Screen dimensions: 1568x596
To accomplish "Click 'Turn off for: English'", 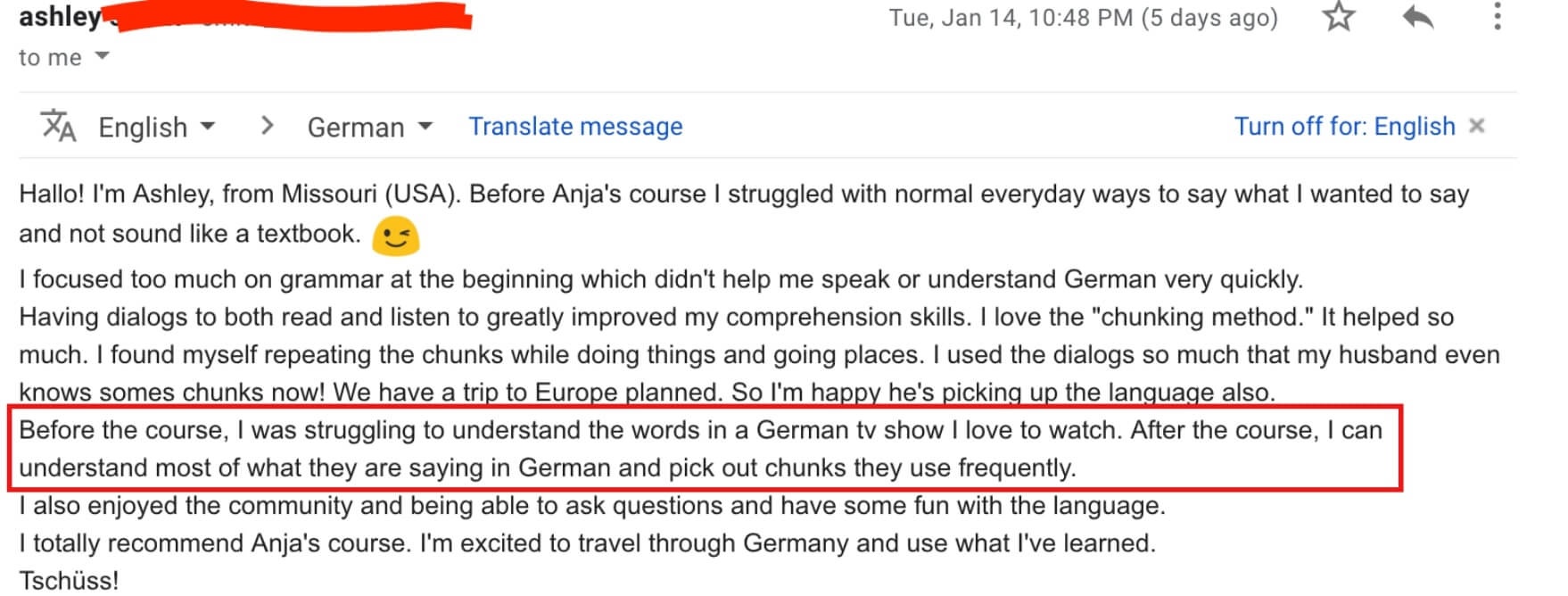I will [1342, 126].
